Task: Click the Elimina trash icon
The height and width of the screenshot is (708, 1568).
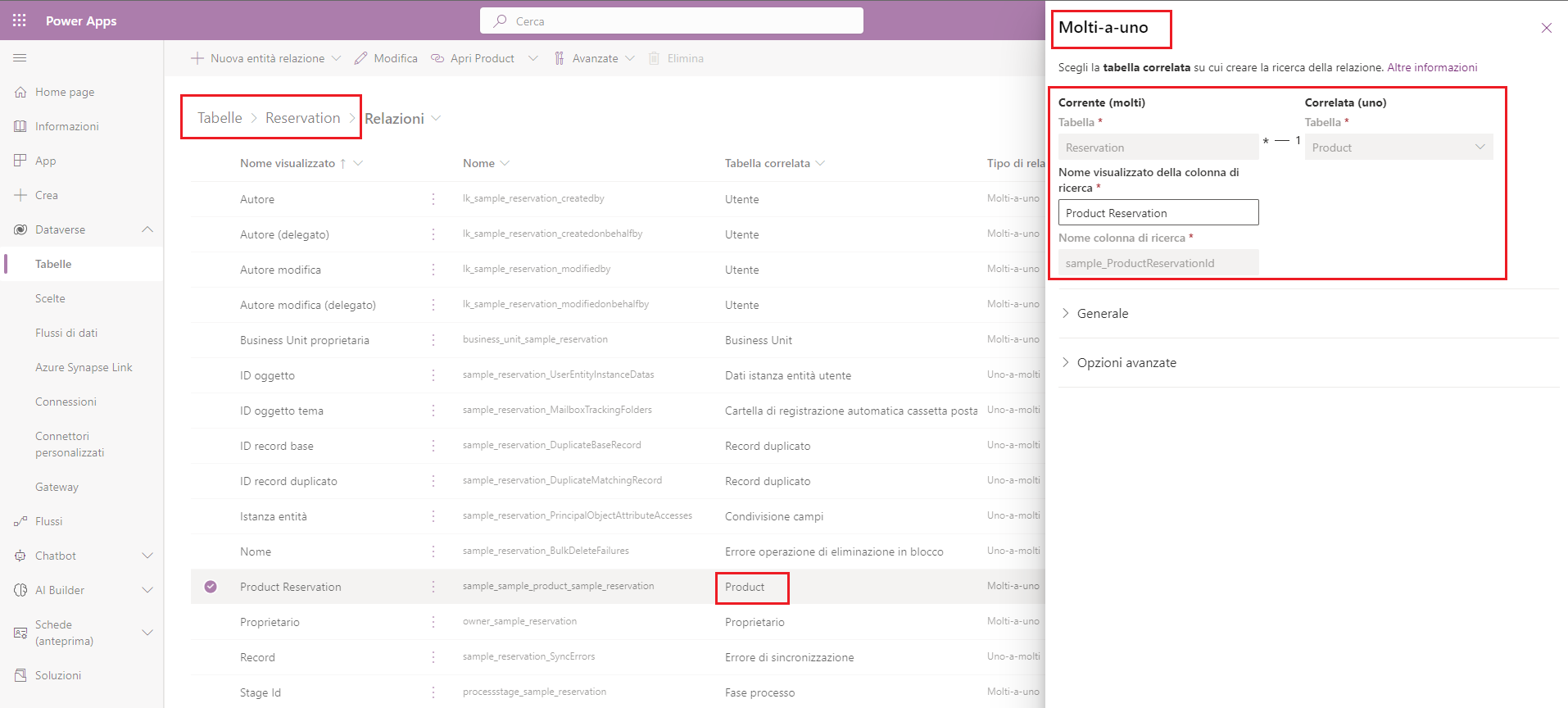Action: click(655, 58)
